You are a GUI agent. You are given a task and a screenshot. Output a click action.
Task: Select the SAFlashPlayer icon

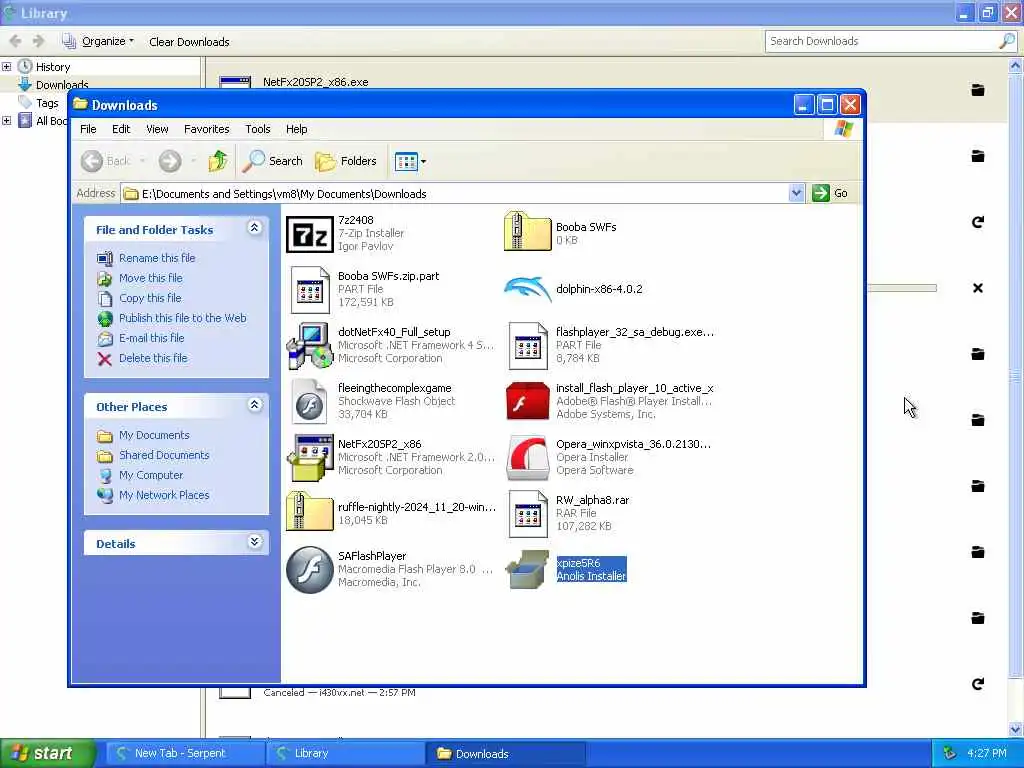(310, 569)
